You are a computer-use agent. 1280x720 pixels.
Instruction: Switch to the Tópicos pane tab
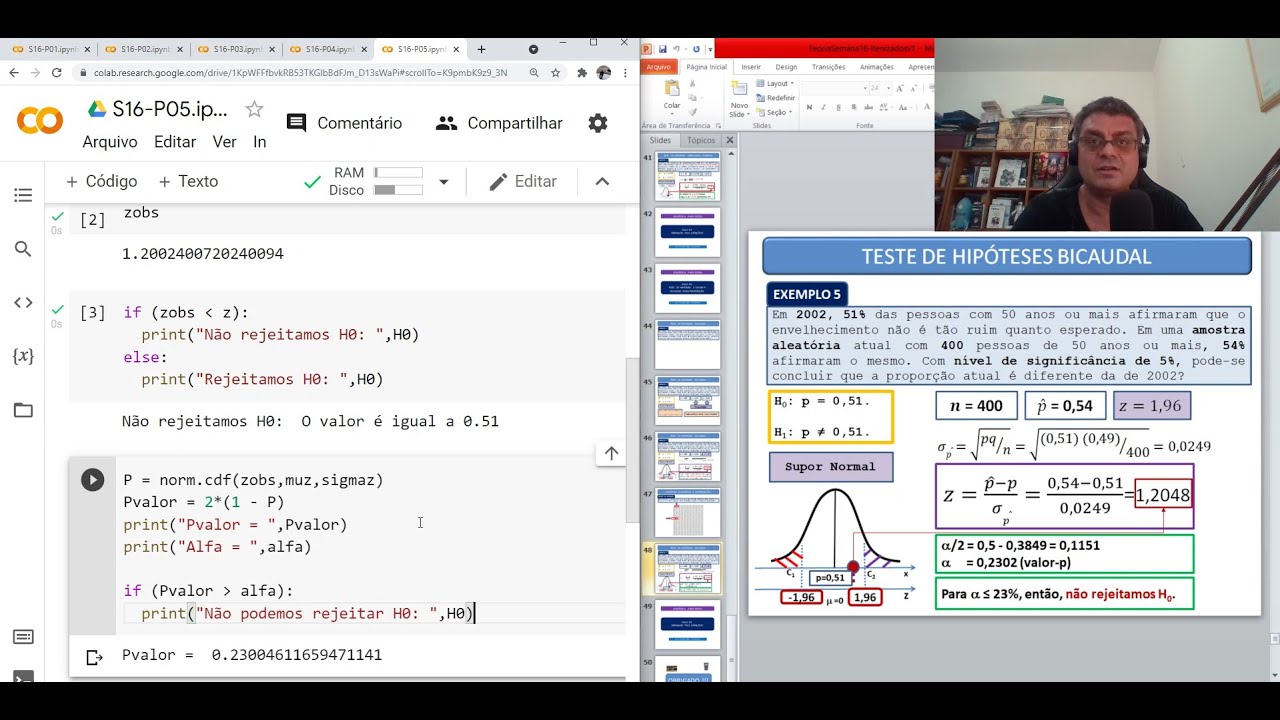tap(701, 140)
